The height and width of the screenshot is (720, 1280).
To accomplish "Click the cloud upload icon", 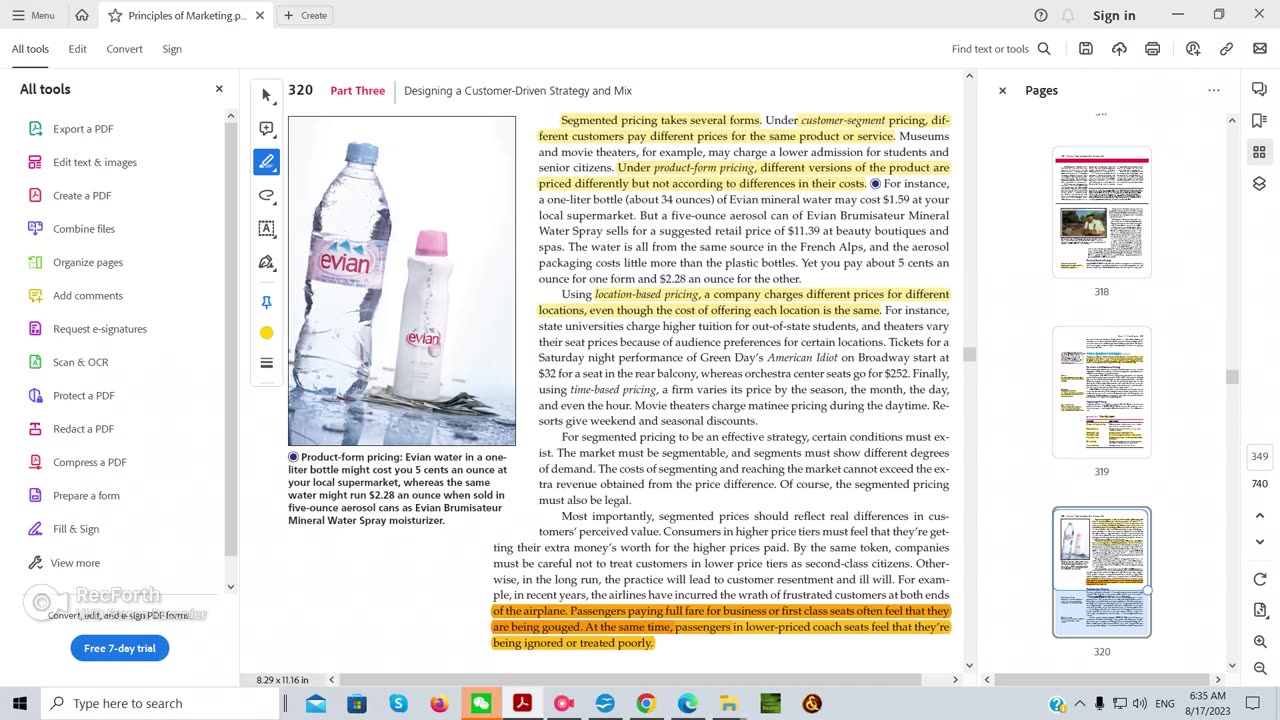I will (1119, 49).
